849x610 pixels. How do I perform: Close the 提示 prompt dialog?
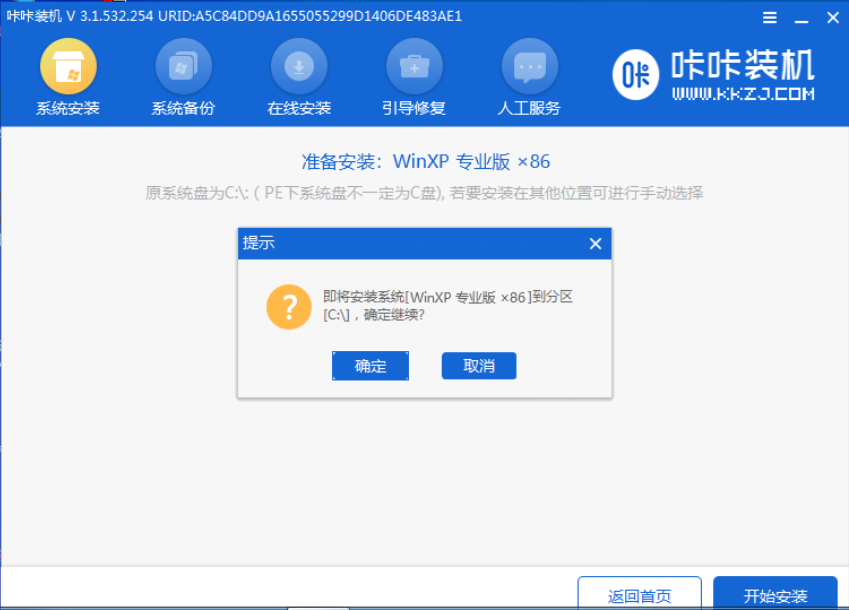click(x=595, y=243)
